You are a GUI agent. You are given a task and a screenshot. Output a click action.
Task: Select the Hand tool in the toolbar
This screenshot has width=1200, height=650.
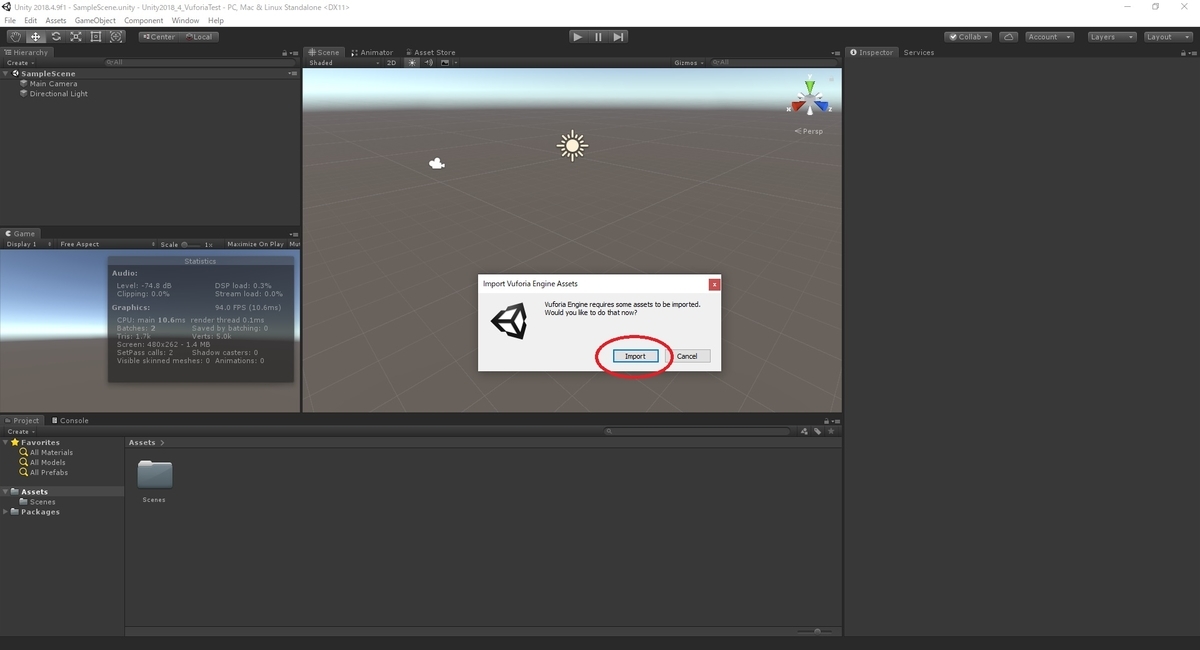point(16,37)
